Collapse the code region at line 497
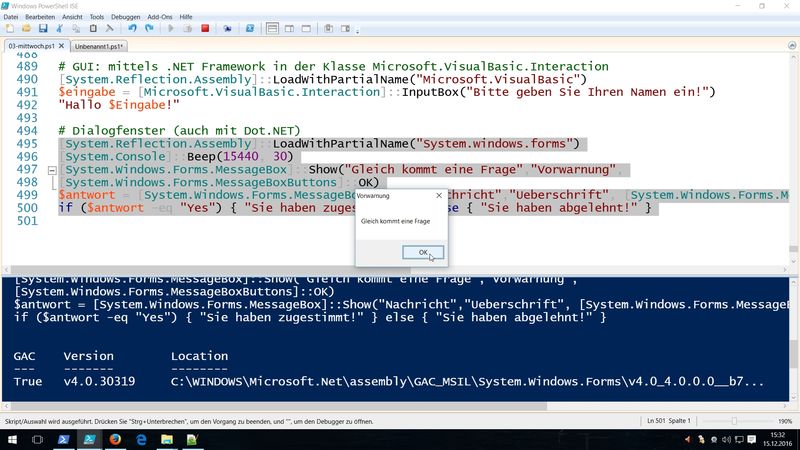The height and width of the screenshot is (450, 800). click(52, 170)
